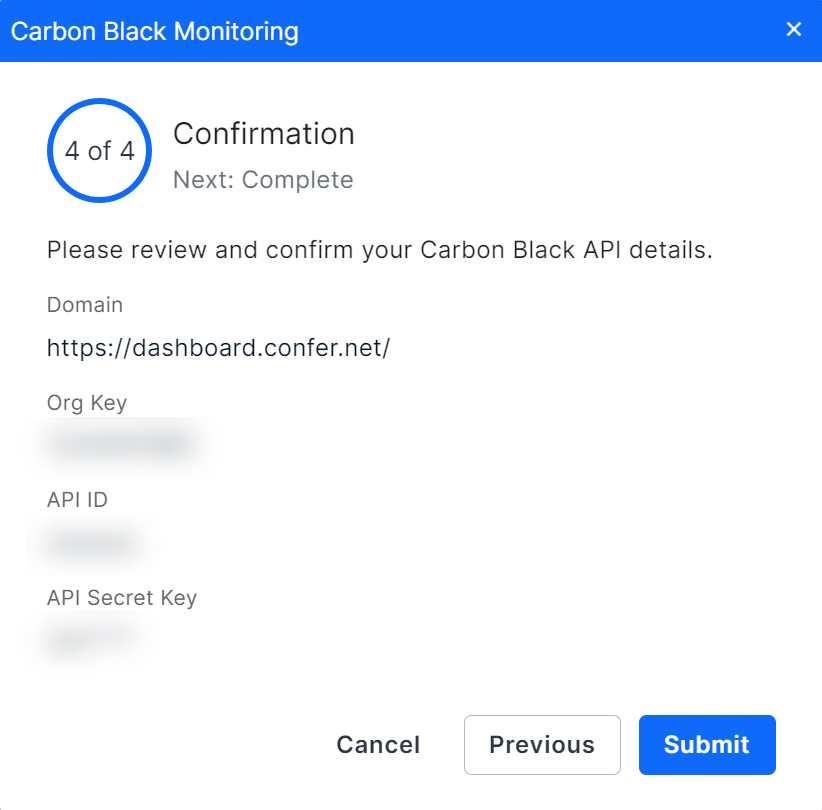The width and height of the screenshot is (822, 810).
Task: Click the Domain label
Action: point(85,305)
